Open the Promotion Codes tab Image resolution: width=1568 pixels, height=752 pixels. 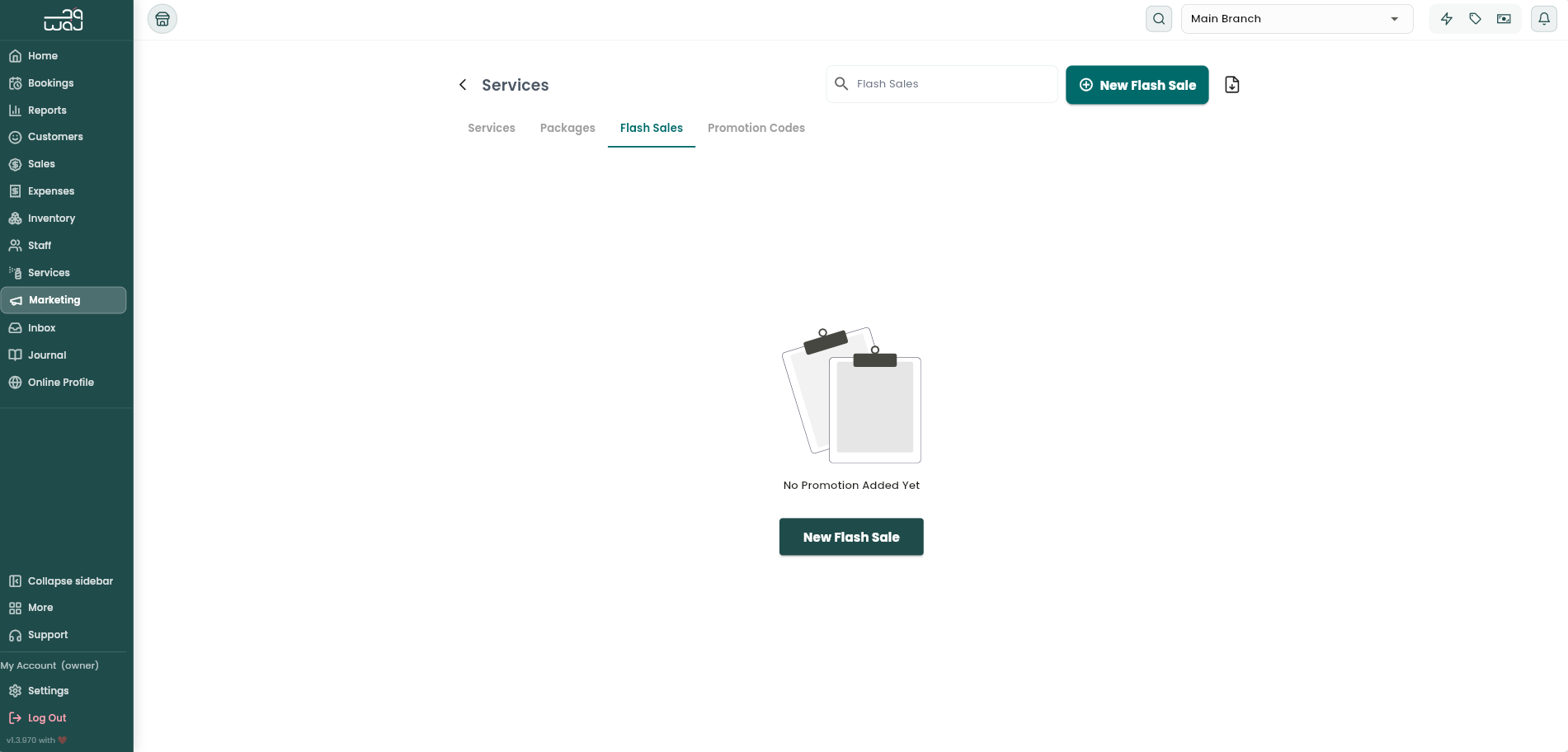(x=756, y=128)
